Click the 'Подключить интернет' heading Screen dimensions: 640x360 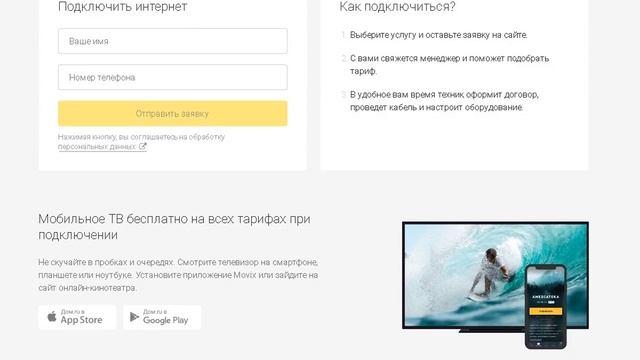click(x=122, y=7)
